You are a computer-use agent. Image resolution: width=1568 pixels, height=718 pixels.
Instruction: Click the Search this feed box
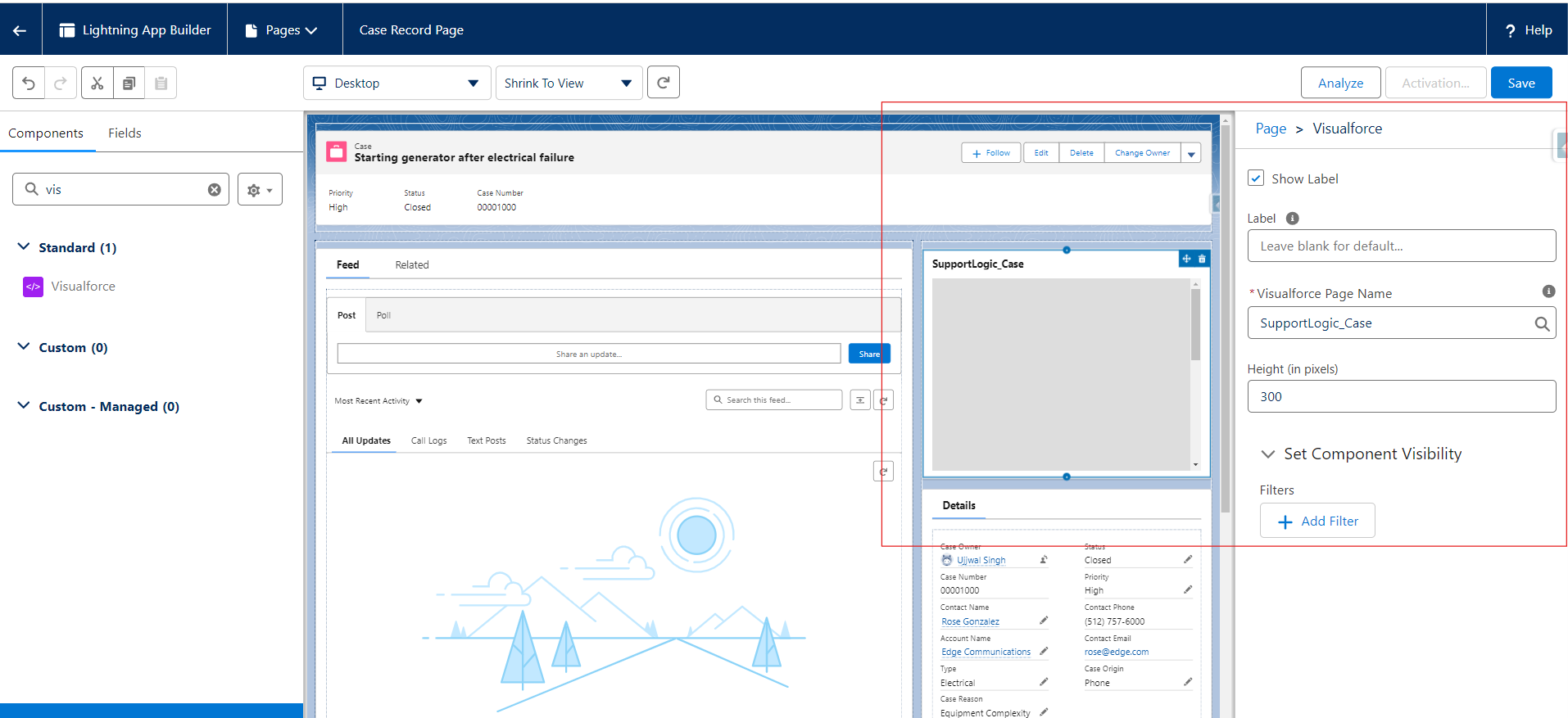[773, 400]
